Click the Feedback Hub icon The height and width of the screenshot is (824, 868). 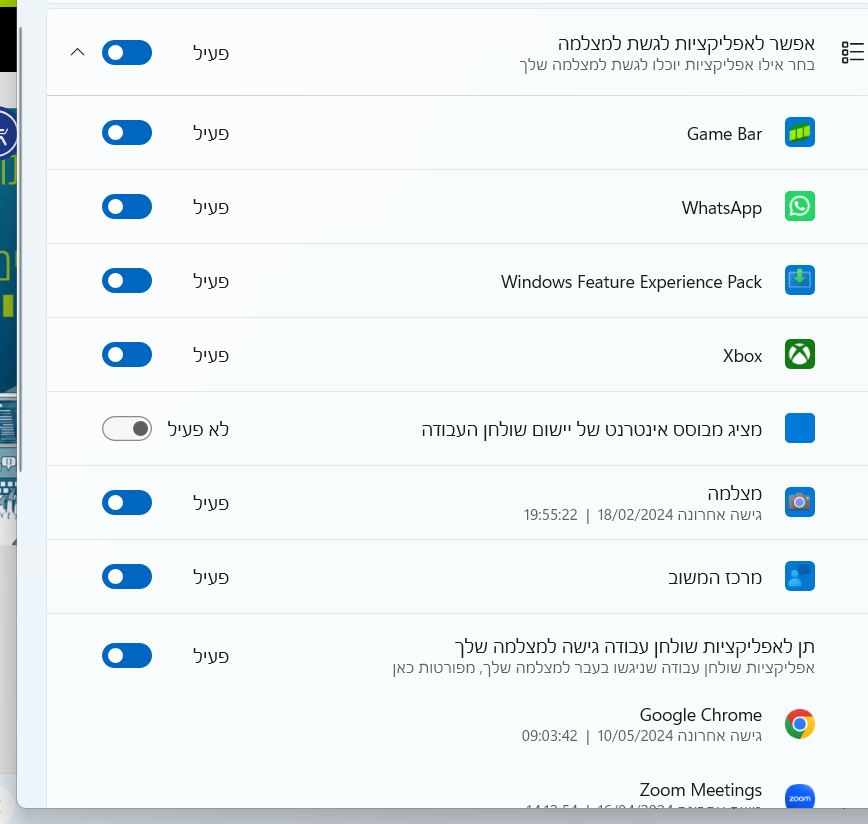pos(799,576)
